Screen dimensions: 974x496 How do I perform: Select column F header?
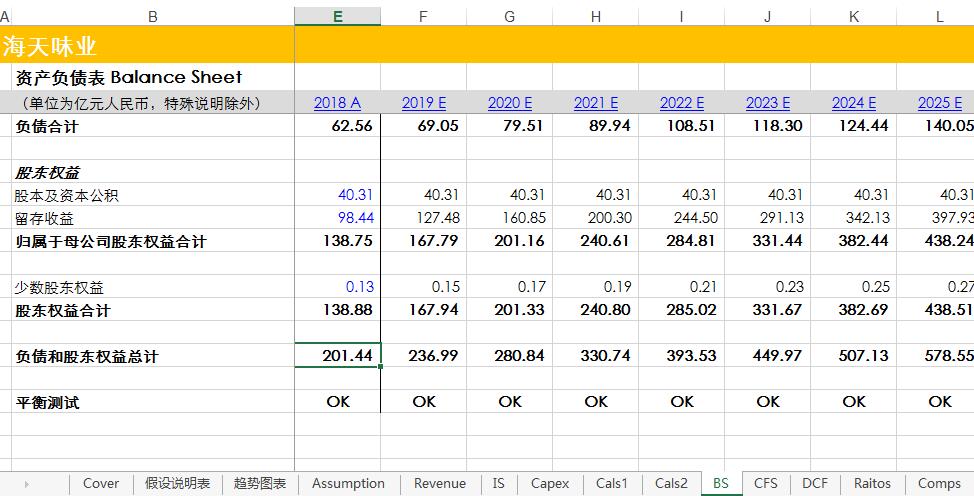coord(424,16)
